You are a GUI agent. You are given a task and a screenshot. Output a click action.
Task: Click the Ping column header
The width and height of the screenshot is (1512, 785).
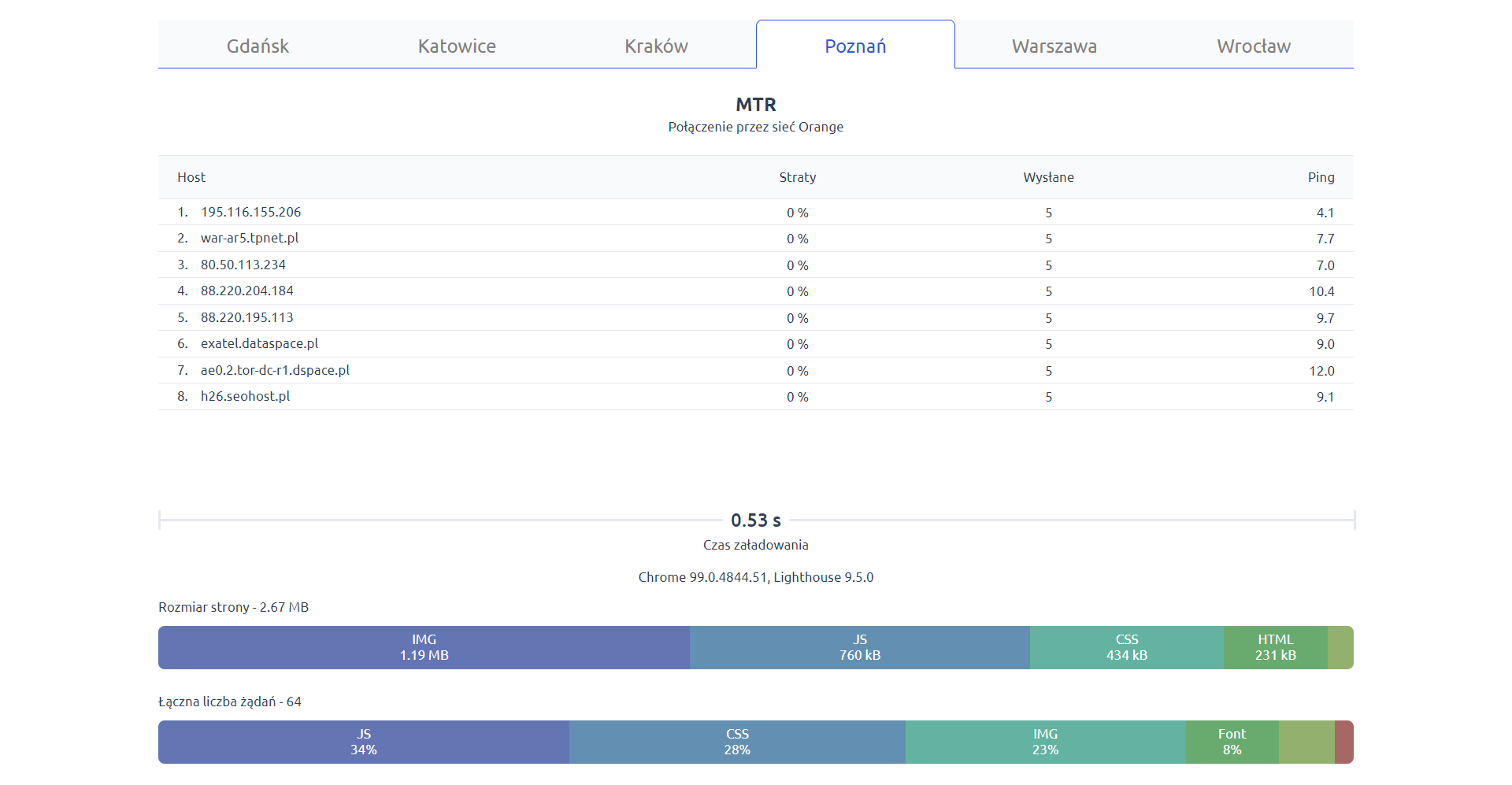pos(1321,177)
